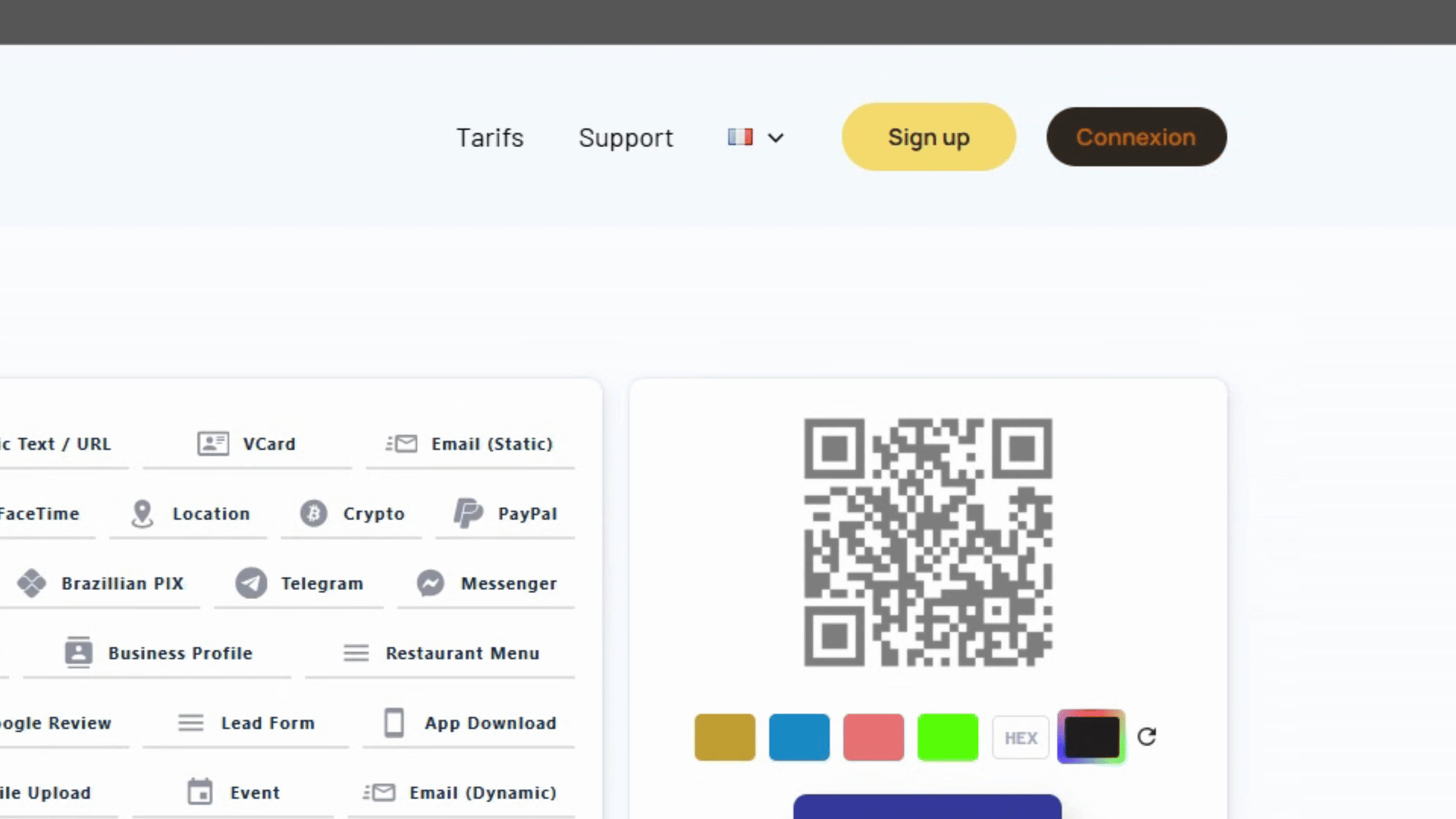Click the Telegram paper plane icon

pos(251,583)
